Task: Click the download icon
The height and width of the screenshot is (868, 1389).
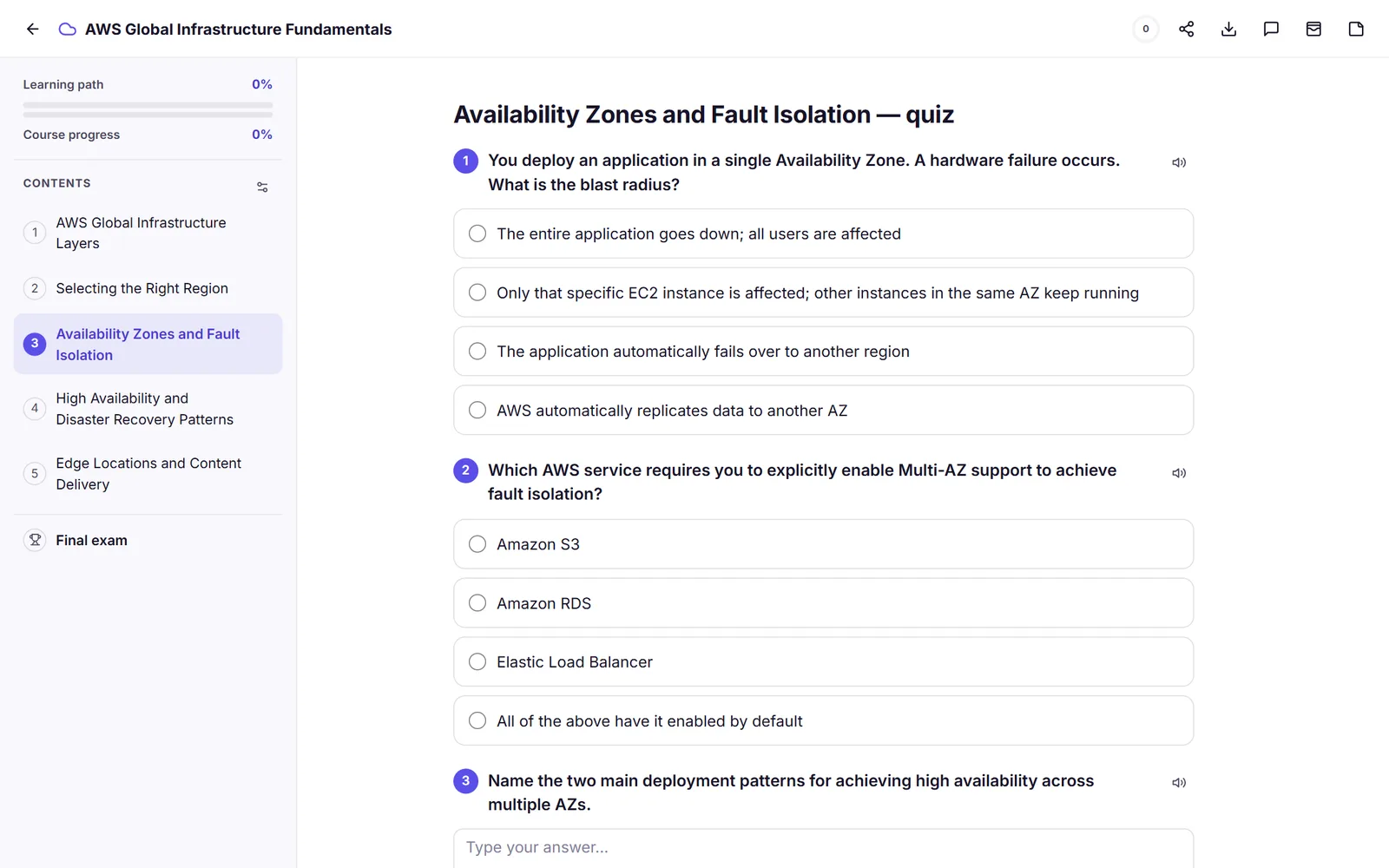Action: click(x=1228, y=29)
